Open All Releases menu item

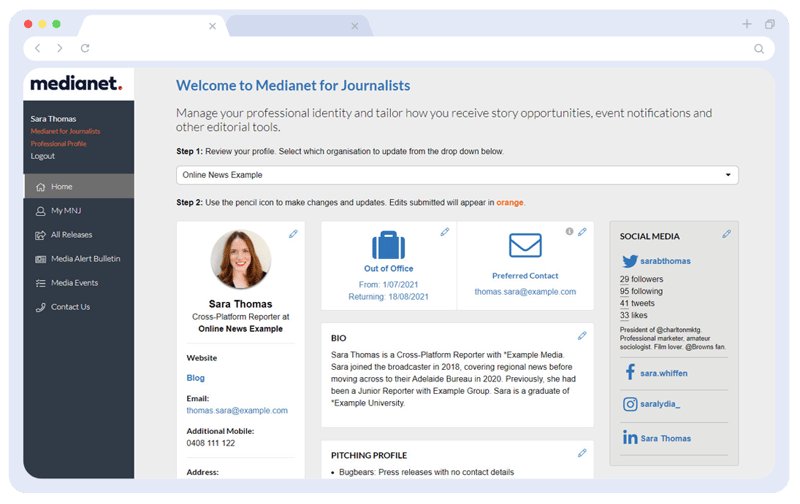tap(79, 235)
